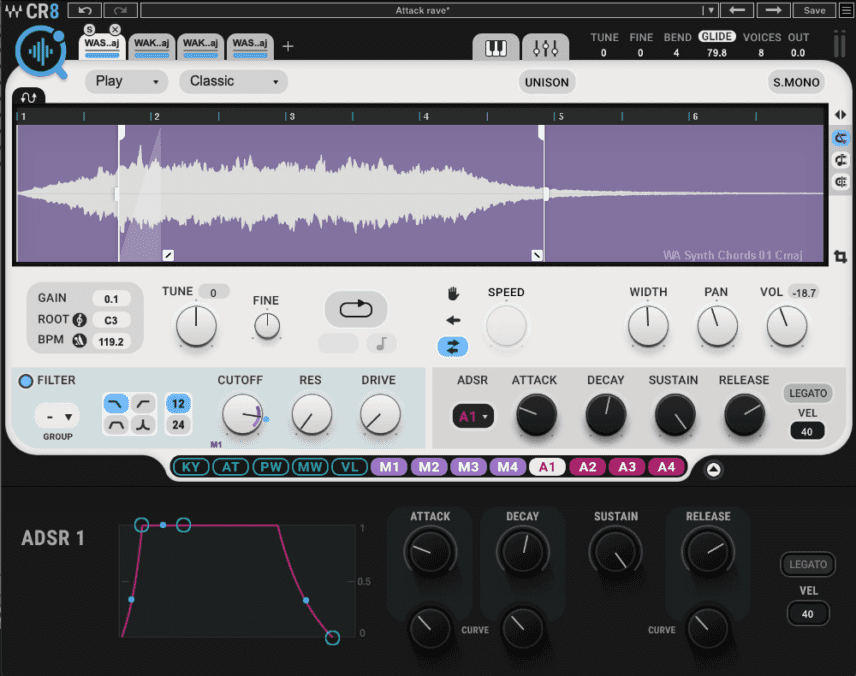Click the BPM value field 119.2
The image size is (856, 676).
coord(111,342)
